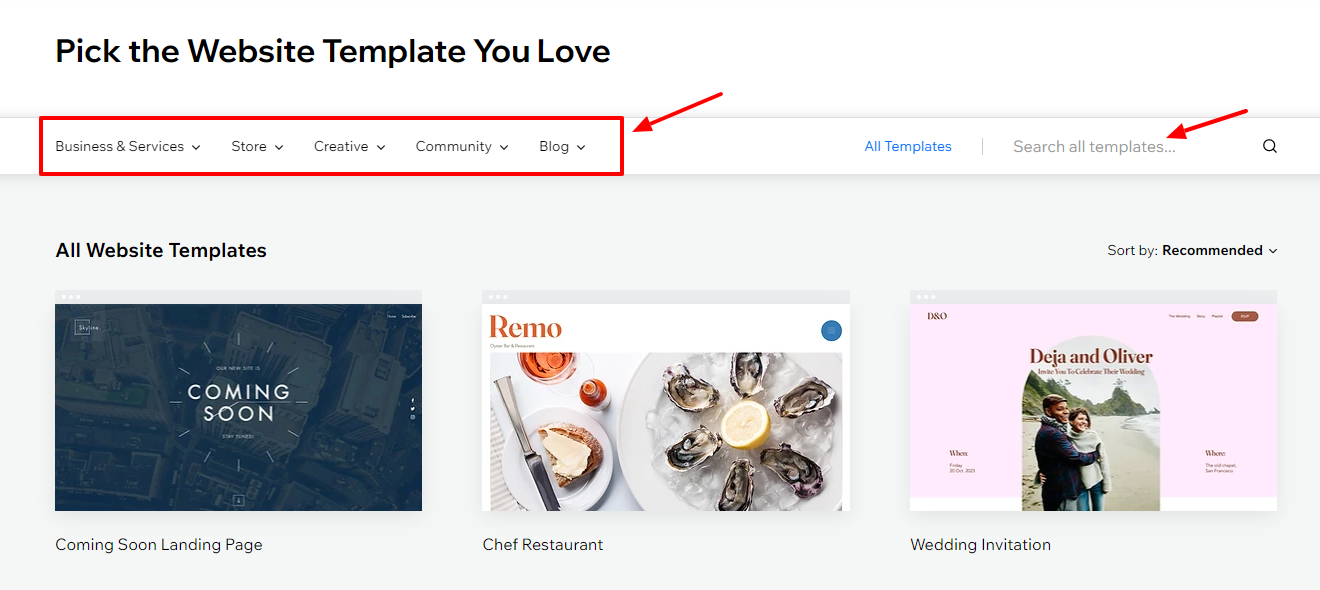Screen dimensions: 1320x590
Task: Click the blue menu icon on Remo template
Action: 831,330
